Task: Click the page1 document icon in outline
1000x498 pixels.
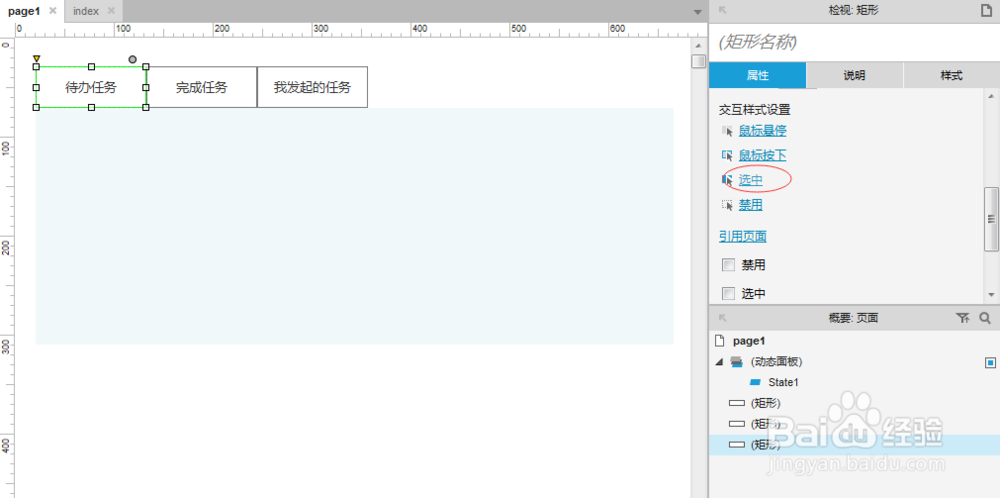Action: (x=721, y=341)
